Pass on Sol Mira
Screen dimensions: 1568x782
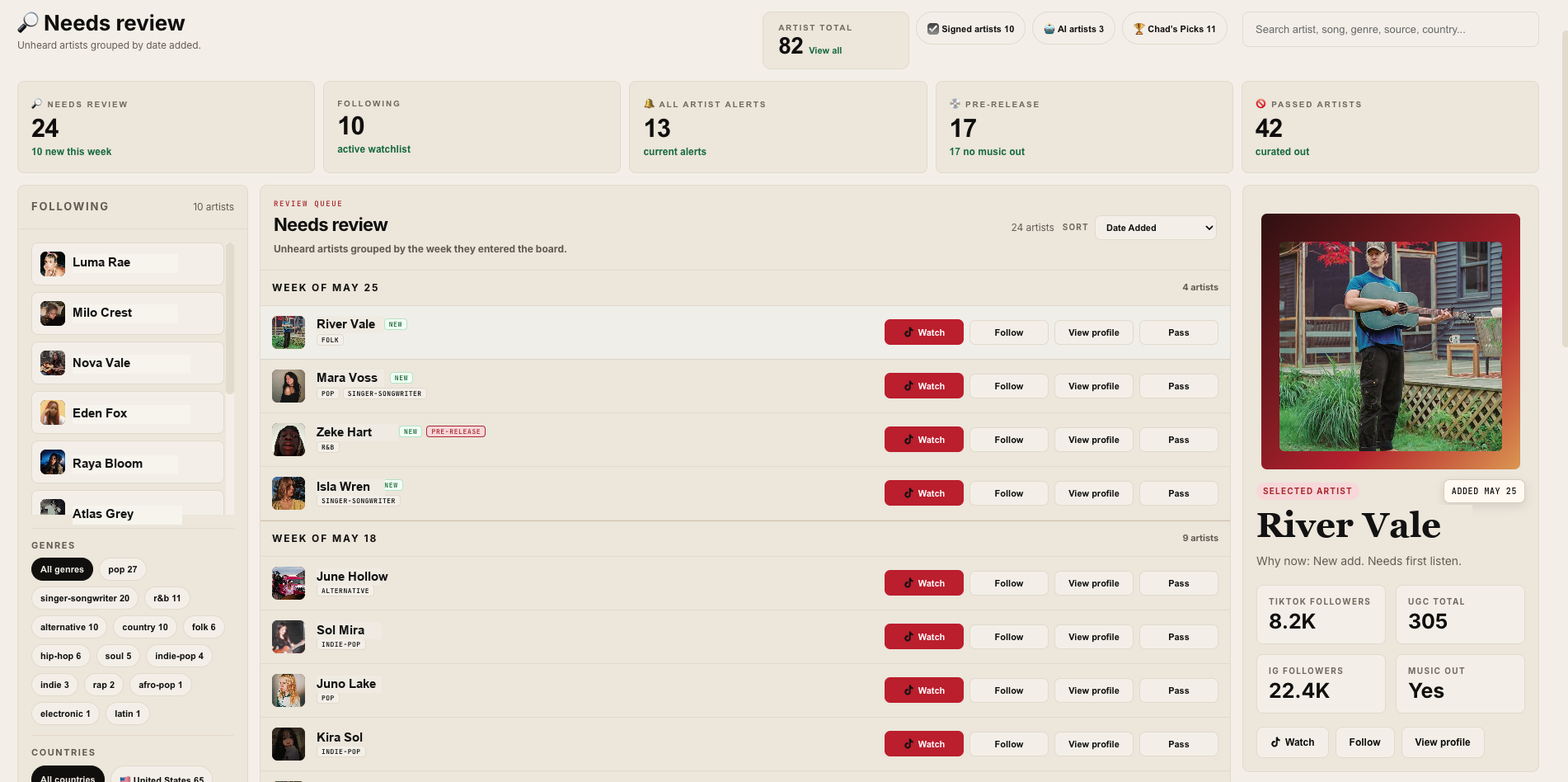(1179, 637)
